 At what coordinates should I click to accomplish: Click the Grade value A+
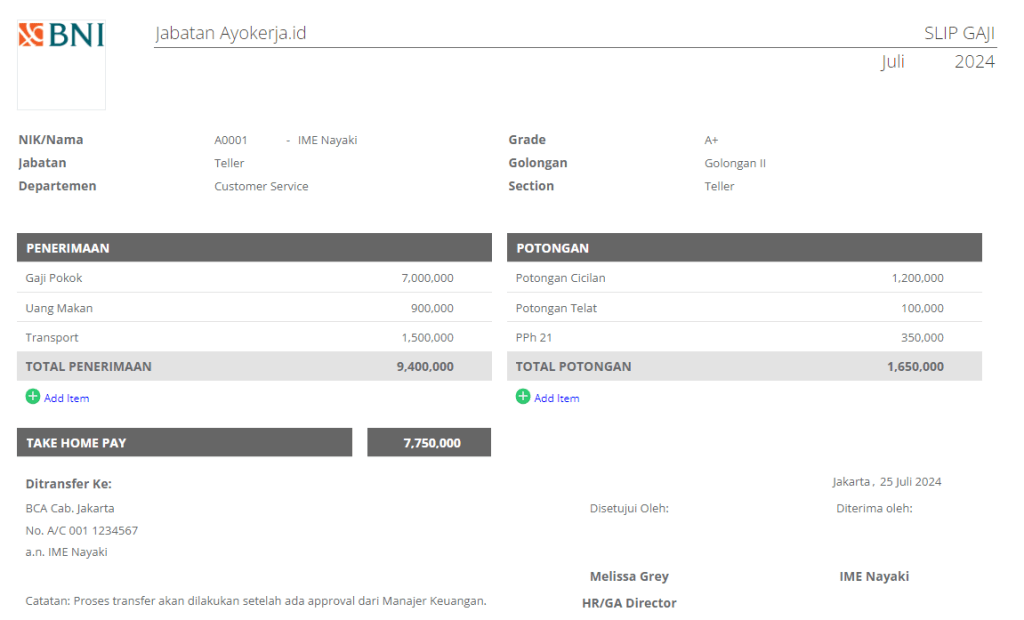pyautogui.click(x=711, y=140)
